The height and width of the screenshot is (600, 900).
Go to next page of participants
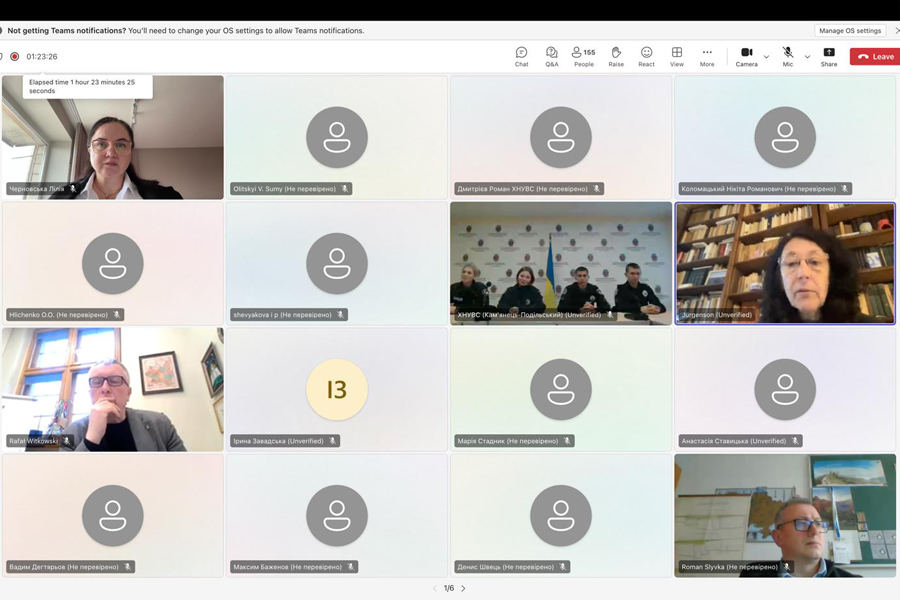463,588
